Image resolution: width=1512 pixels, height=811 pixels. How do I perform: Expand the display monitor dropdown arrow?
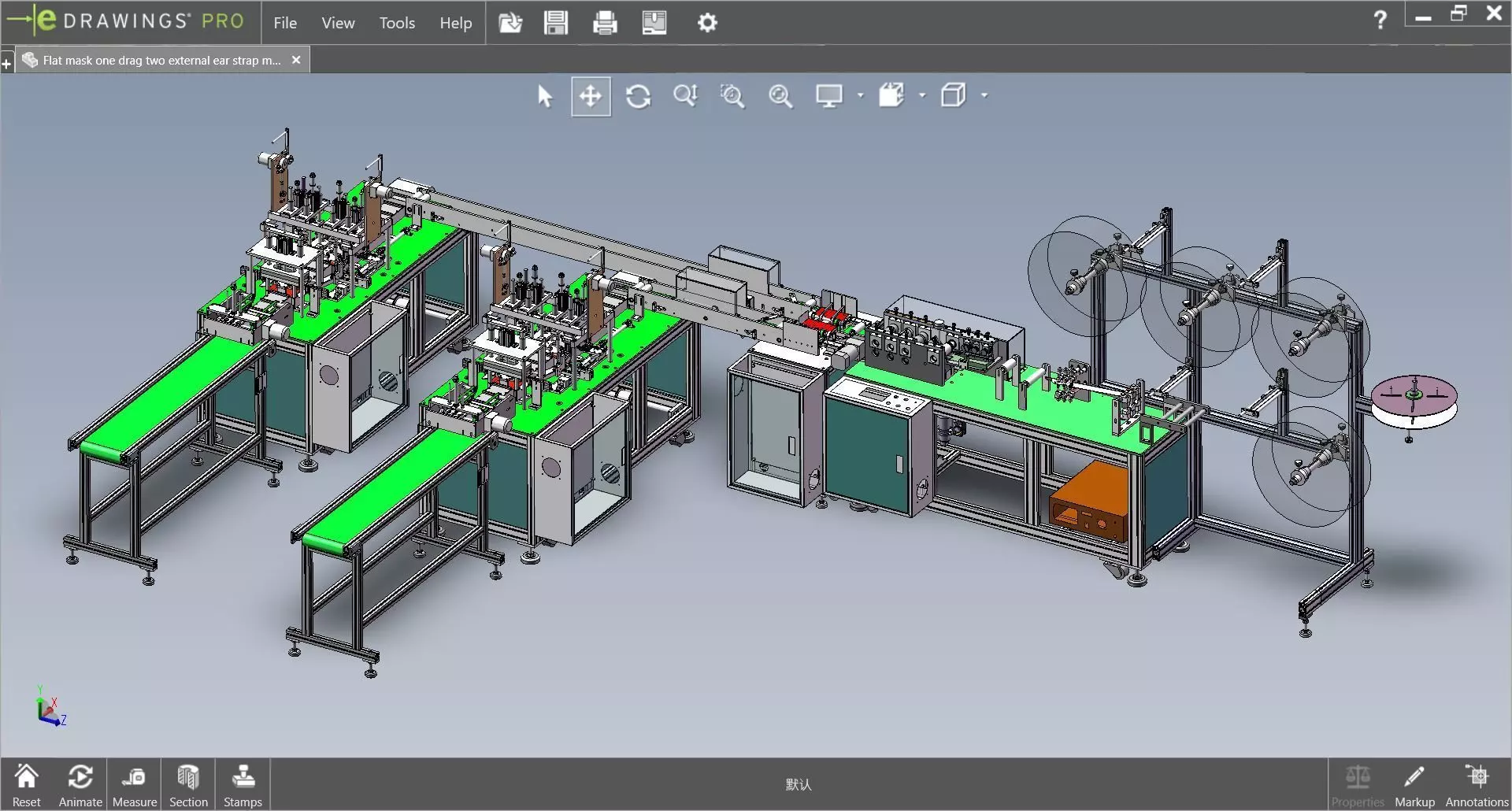860,96
